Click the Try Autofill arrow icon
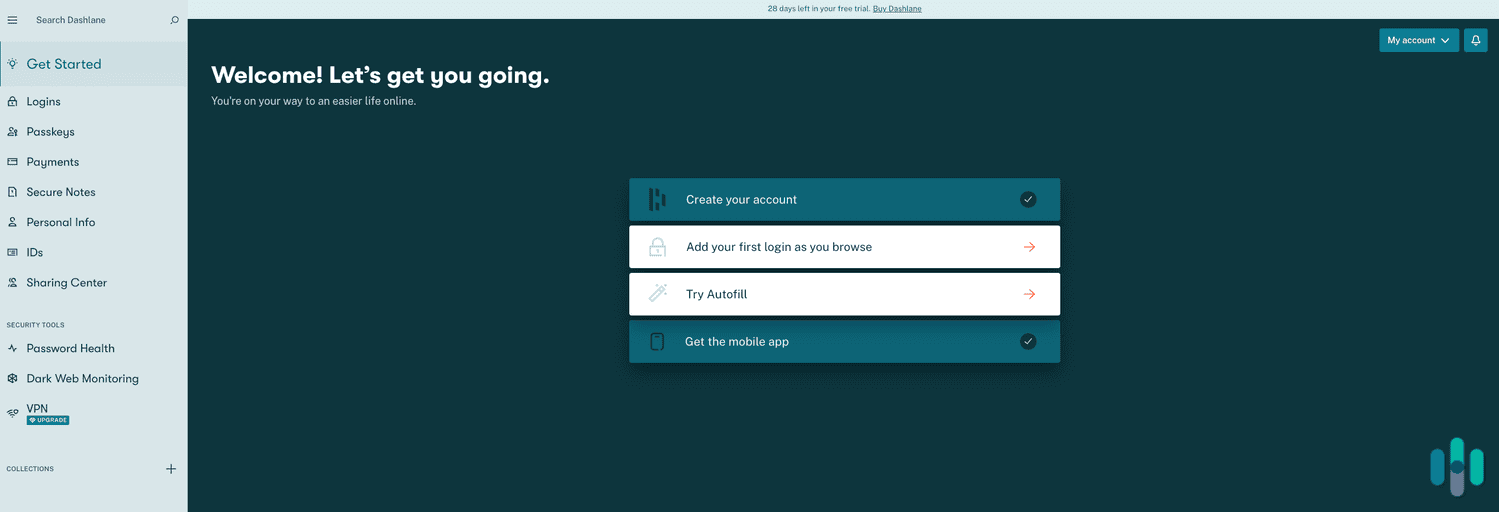Image resolution: width=1499 pixels, height=512 pixels. [1029, 294]
